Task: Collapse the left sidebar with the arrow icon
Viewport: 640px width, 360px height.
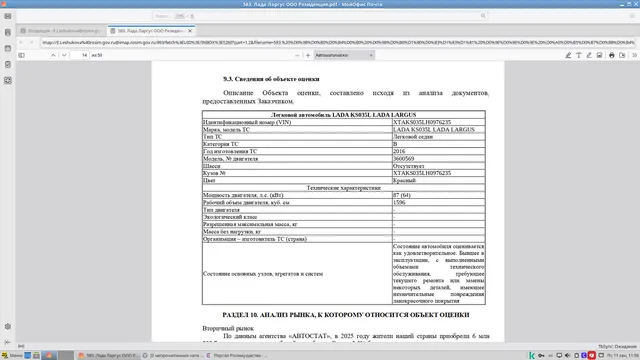Action: coord(8,342)
